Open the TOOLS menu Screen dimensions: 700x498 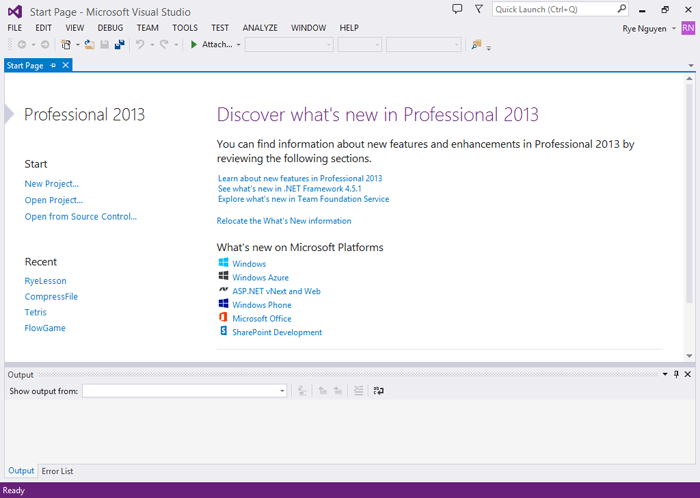(185, 28)
